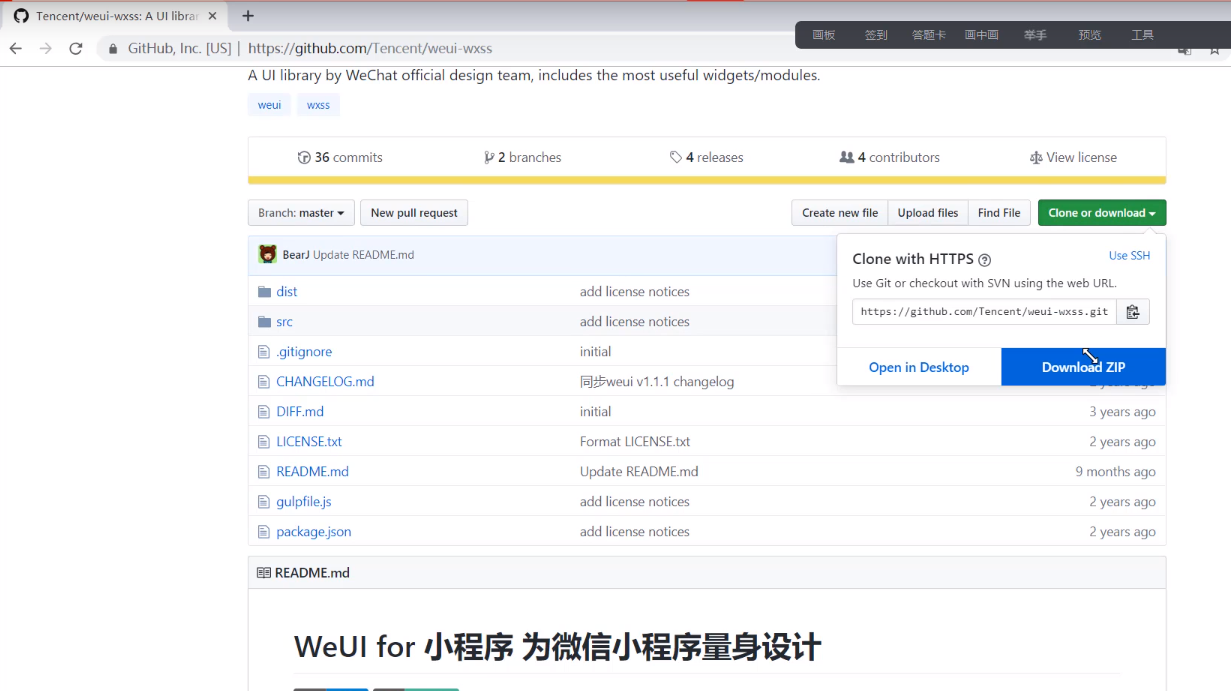1231x691 pixels.
Task: Click the Download ZIP button
Action: [1084, 367]
